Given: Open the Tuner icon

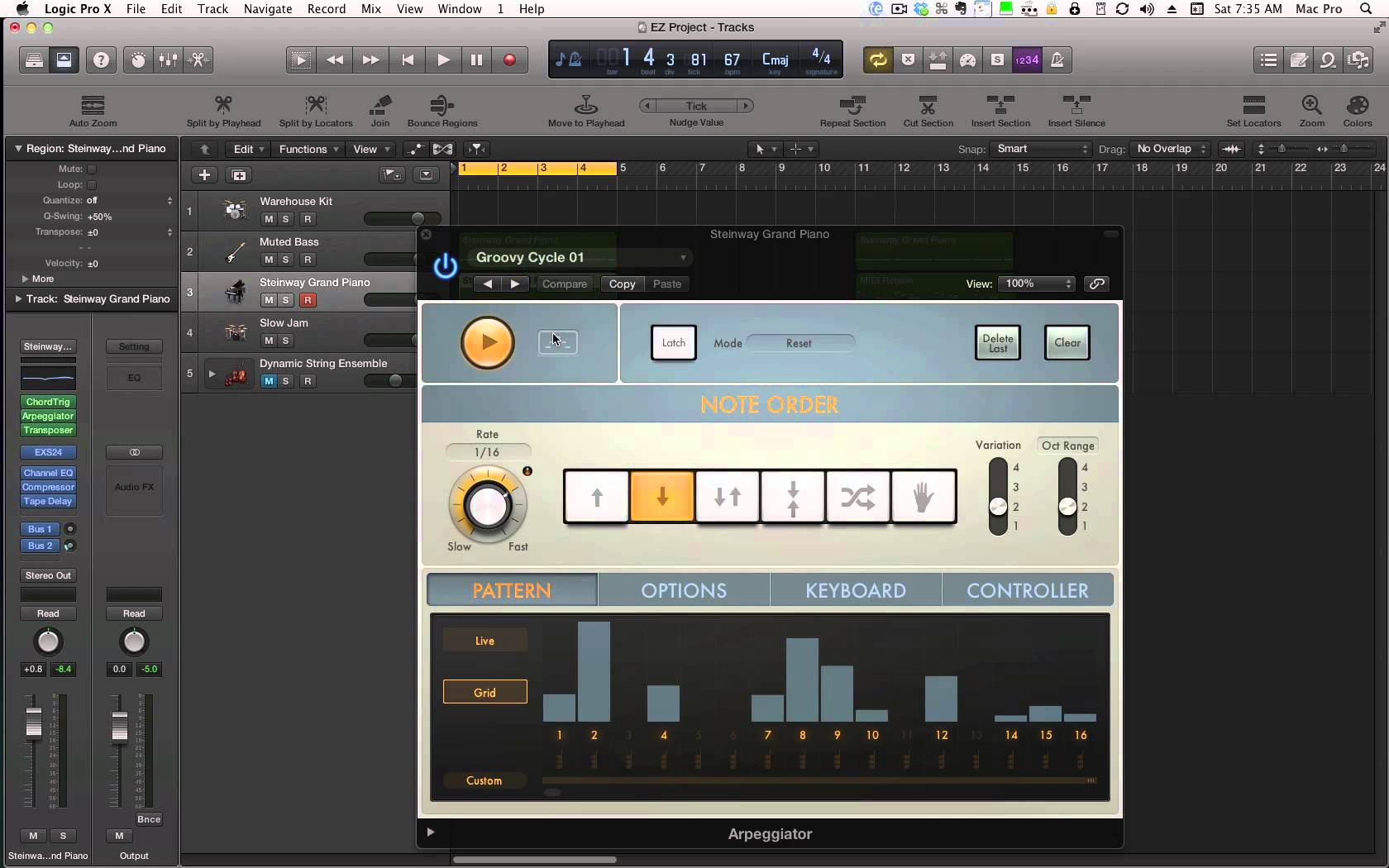Looking at the screenshot, I should (967, 60).
